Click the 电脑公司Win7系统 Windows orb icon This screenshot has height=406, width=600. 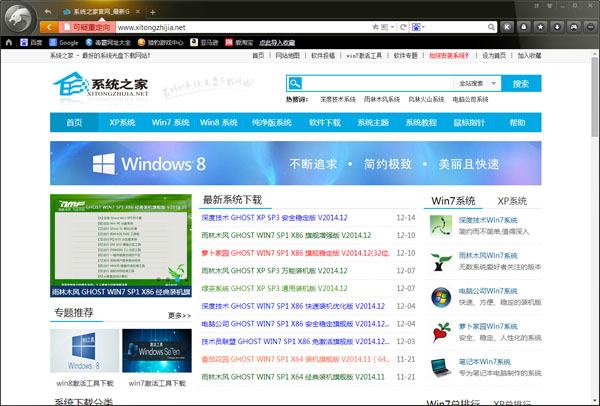[441, 297]
